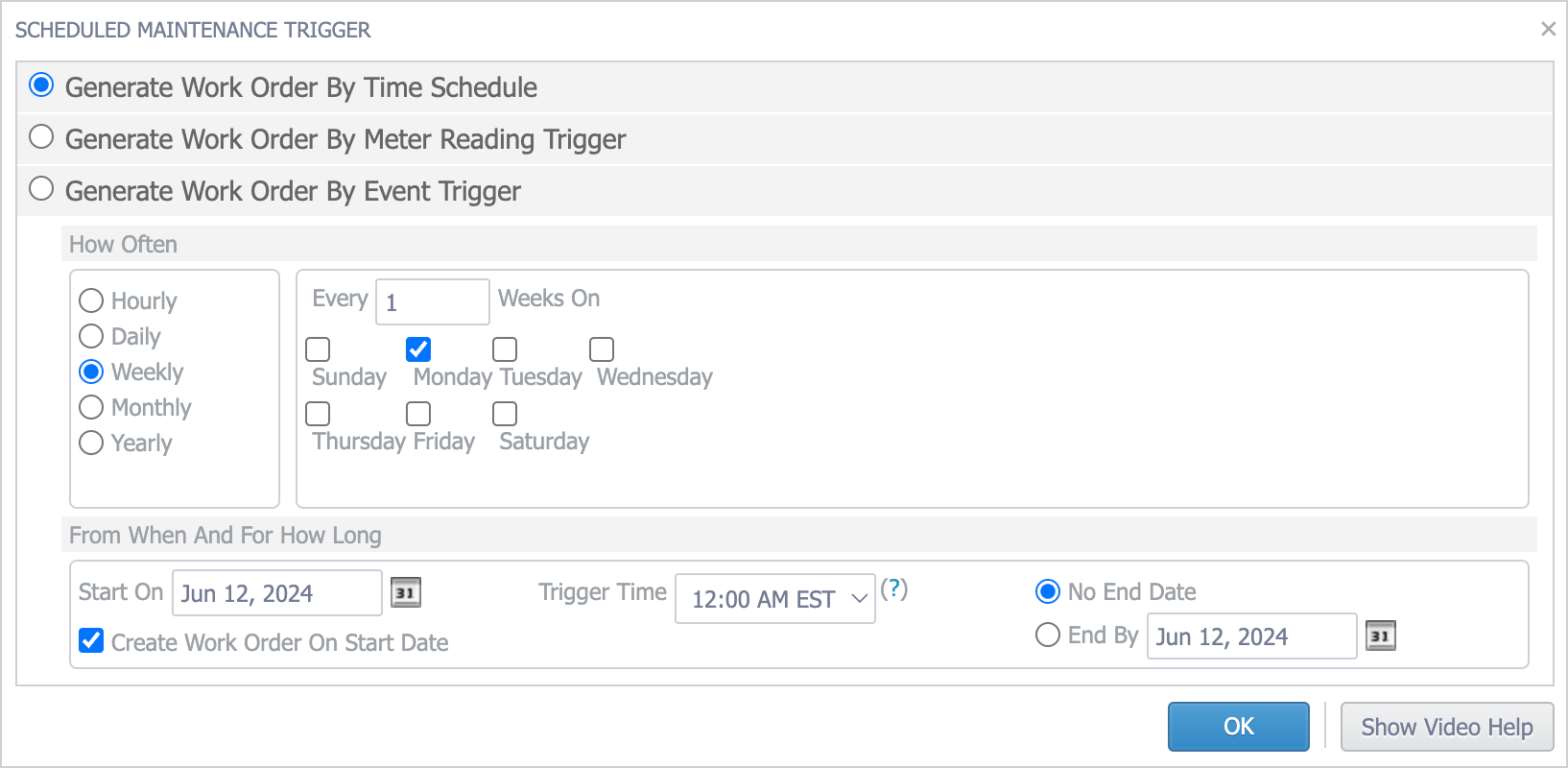Viewport: 1568px width, 768px height.
Task: Toggle Create Work Order On Start Date
Action: click(91, 640)
